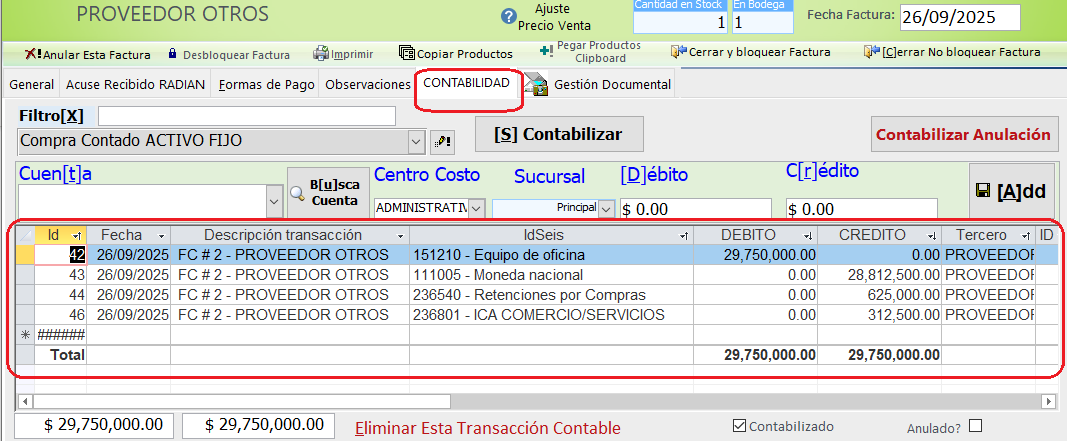This screenshot has width=1067, height=441.
Task: Print the invoice with Imprimir
Action: [338, 53]
